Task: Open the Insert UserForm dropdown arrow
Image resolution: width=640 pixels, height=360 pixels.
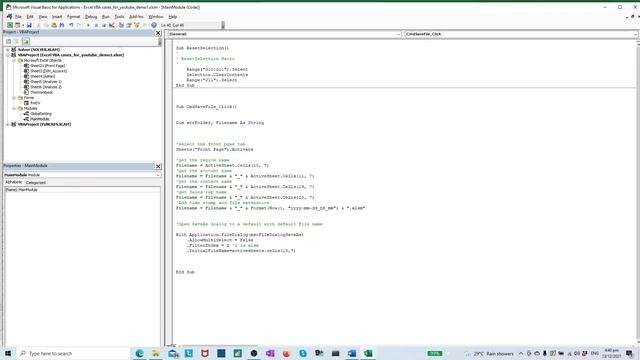Action: (23, 25)
